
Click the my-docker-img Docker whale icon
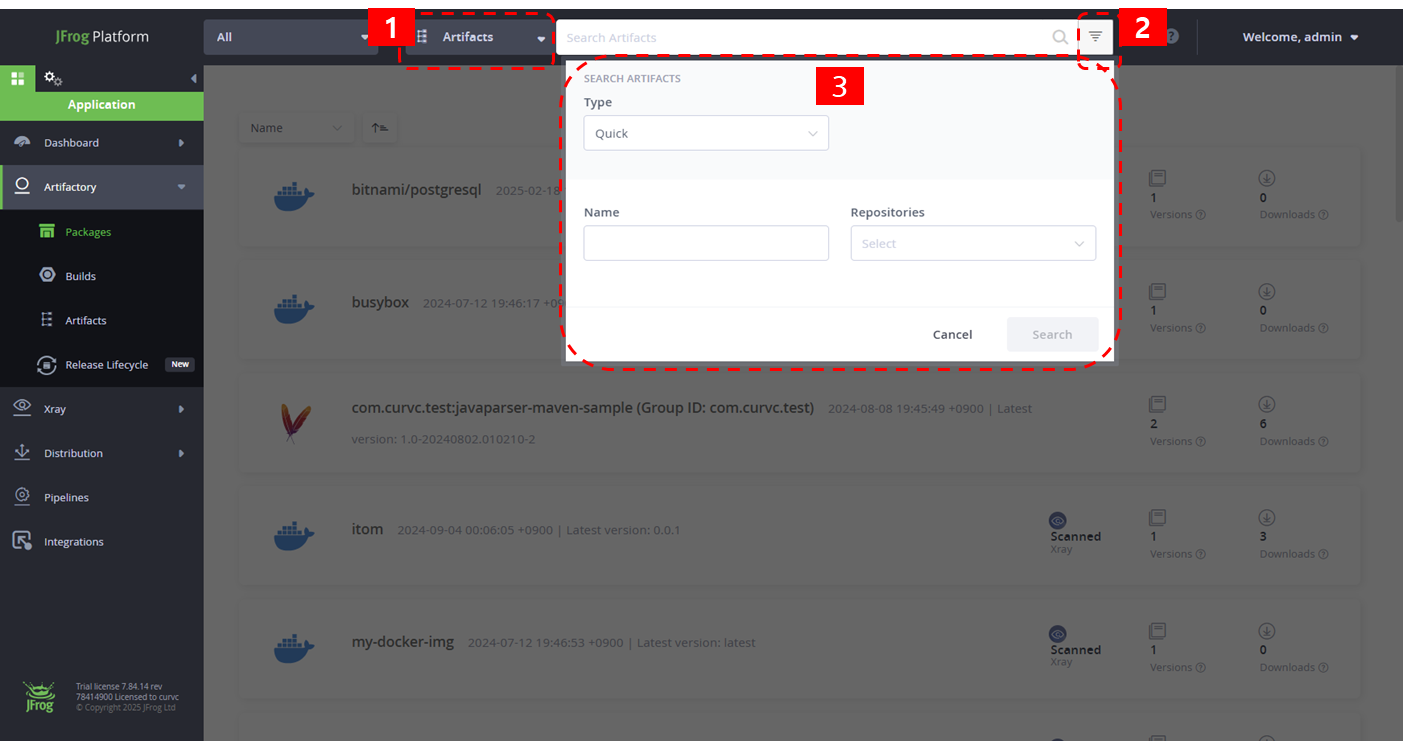(294, 649)
